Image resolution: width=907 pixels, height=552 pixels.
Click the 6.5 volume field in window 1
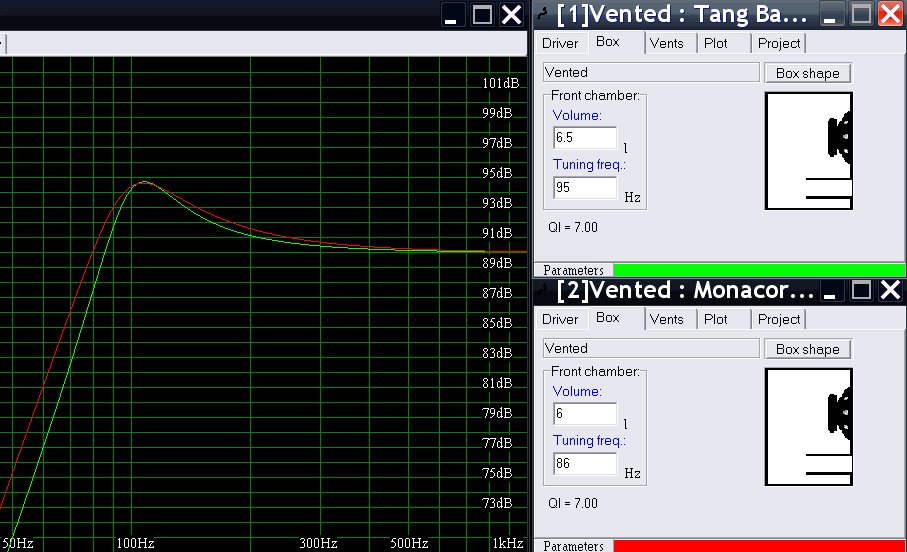tap(585, 138)
